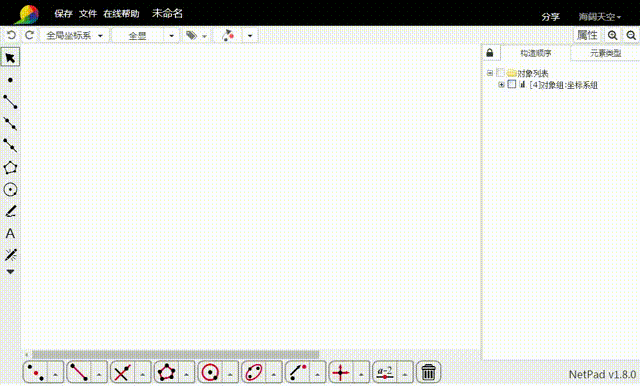
Task: Expand more tools arrow below left sidebar
Action: (10, 272)
